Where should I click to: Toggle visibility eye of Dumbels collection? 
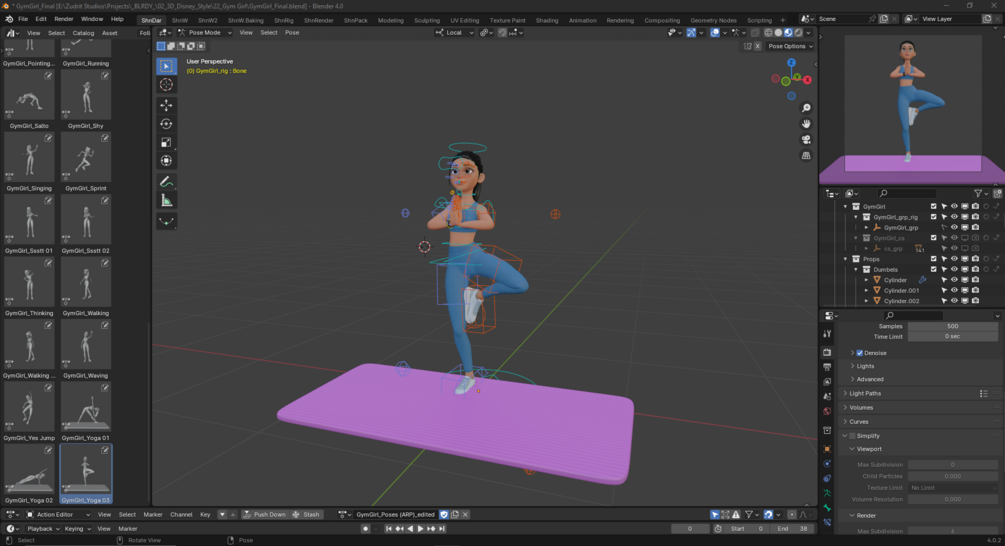(x=954, y=269)
